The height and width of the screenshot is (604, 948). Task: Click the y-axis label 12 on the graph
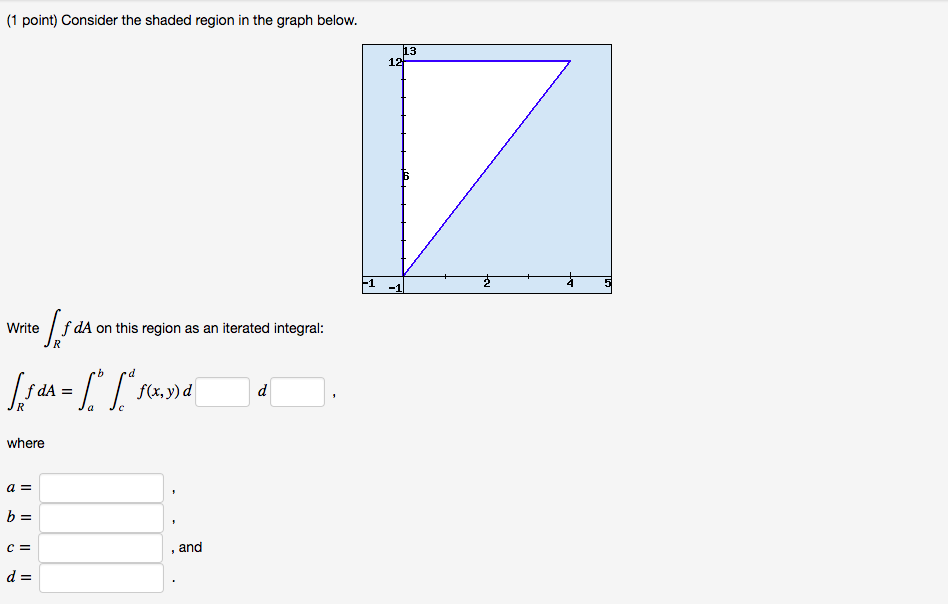394,62
